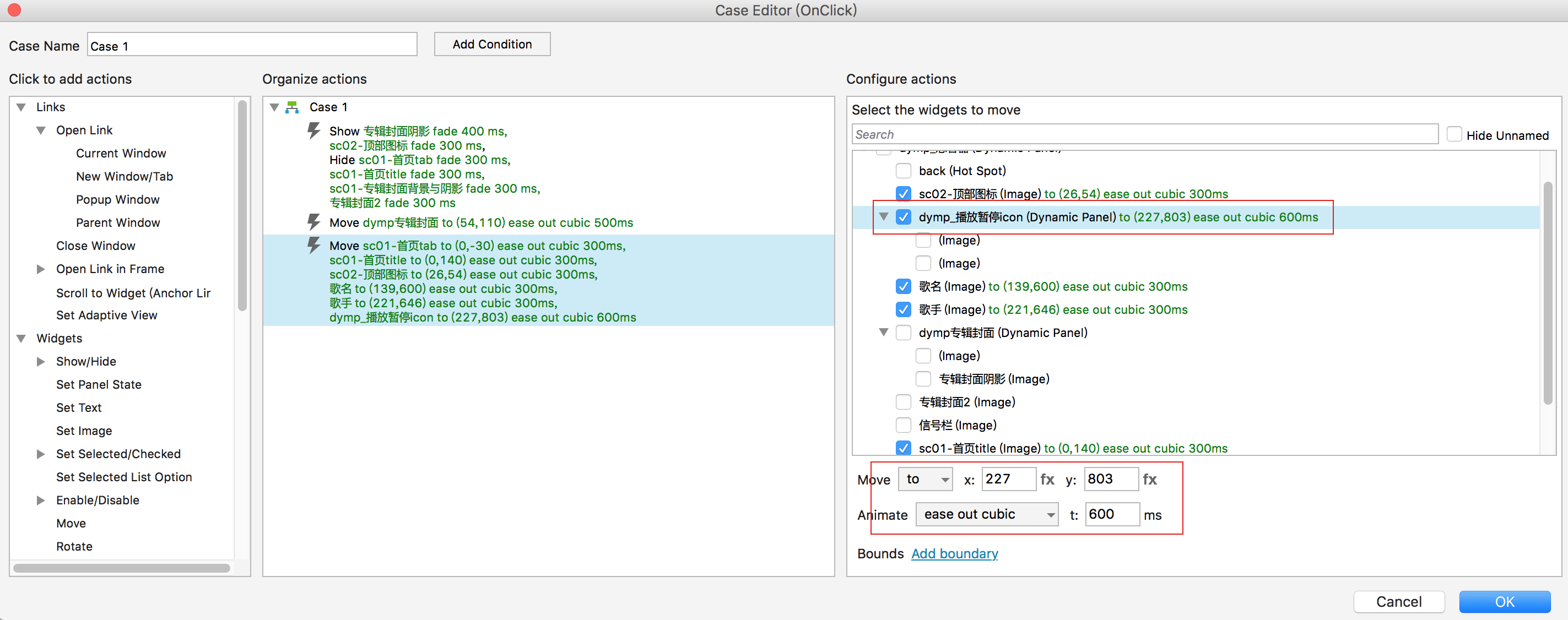The height and width of the screenshot is (620, 1568).
Task: Click the widget Search field
Action: click(1145, 134)
